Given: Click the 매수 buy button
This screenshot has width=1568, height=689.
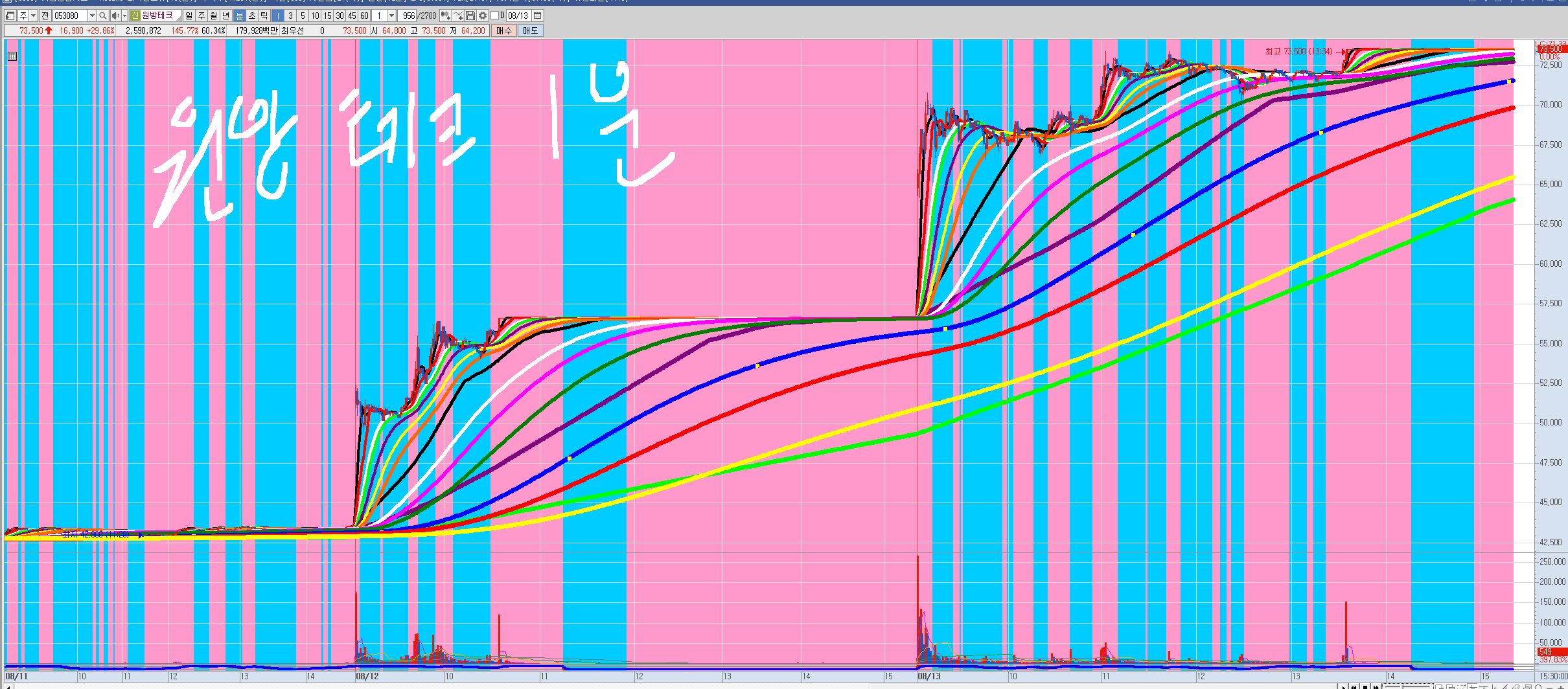Looking at the screenshot, I should click(504, 30).
